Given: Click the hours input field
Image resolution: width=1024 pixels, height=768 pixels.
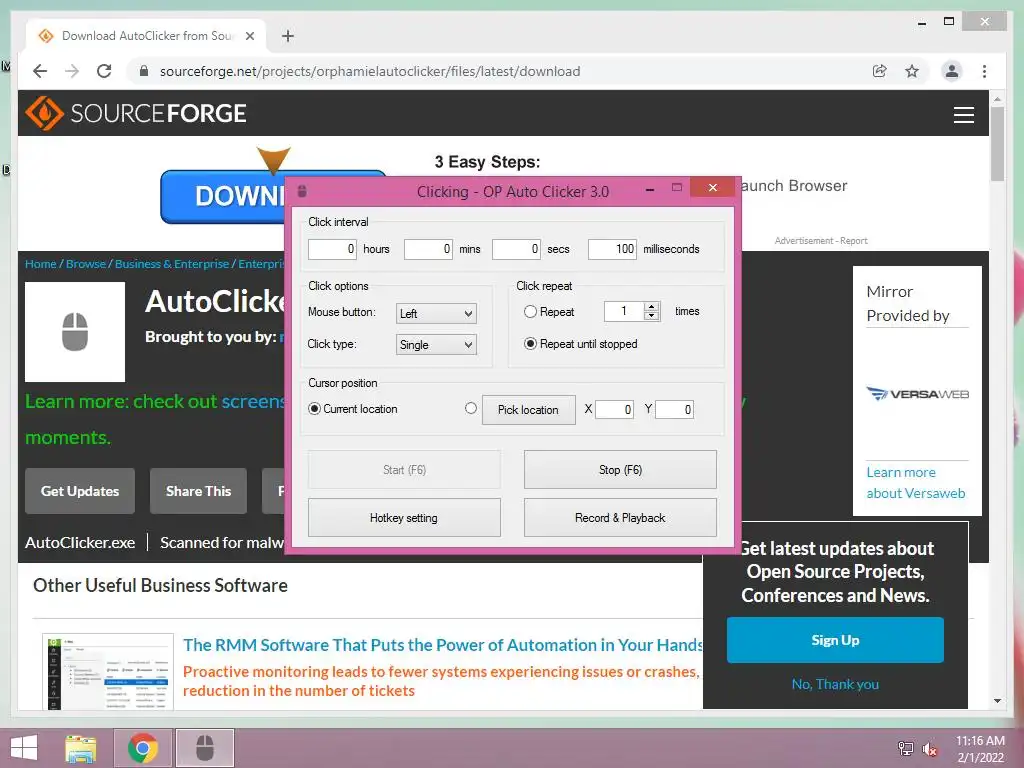Looking at the screenshot, I should point(332,249).
